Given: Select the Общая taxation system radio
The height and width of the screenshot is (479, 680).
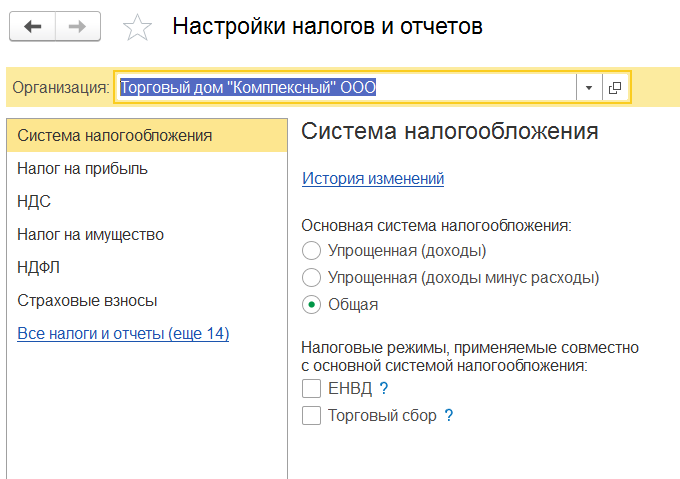Looking at the screenshot, I should click(x=311, y=304).
